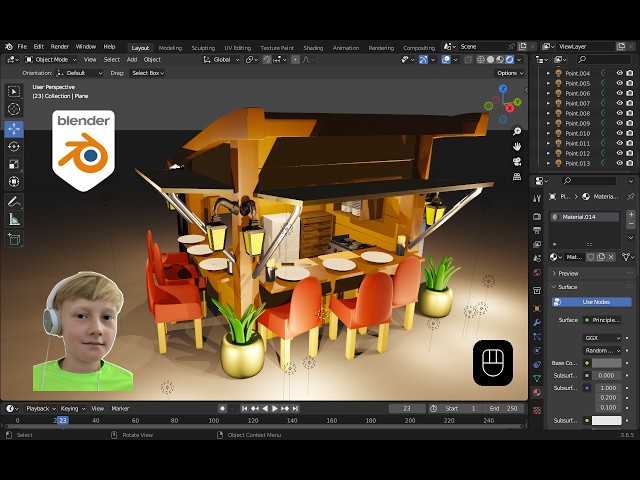Open the Options dropdown
640x480 pixels.
tap(510, 73)
